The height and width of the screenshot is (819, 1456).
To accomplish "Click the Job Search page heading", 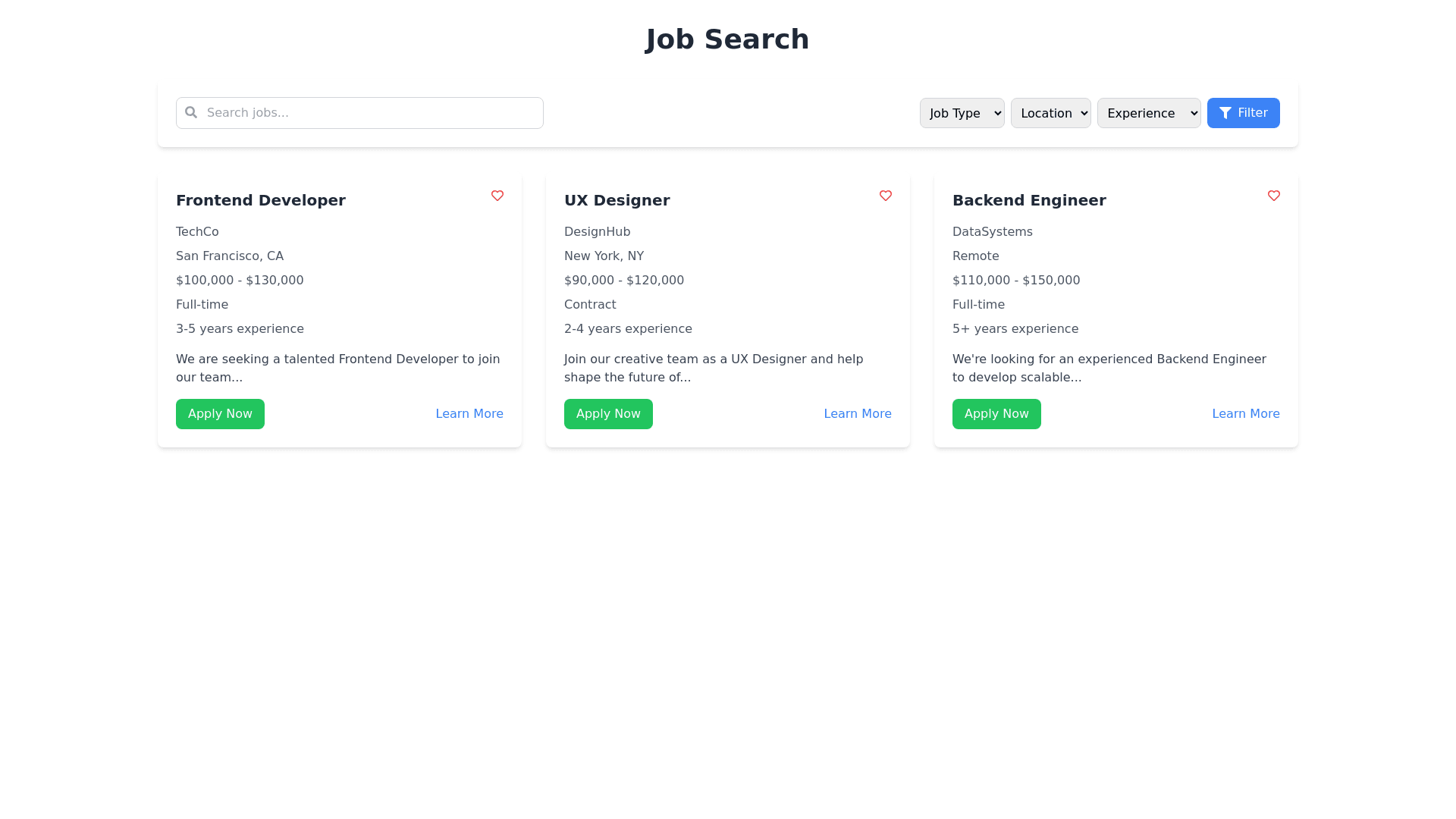I will point(727,39).
